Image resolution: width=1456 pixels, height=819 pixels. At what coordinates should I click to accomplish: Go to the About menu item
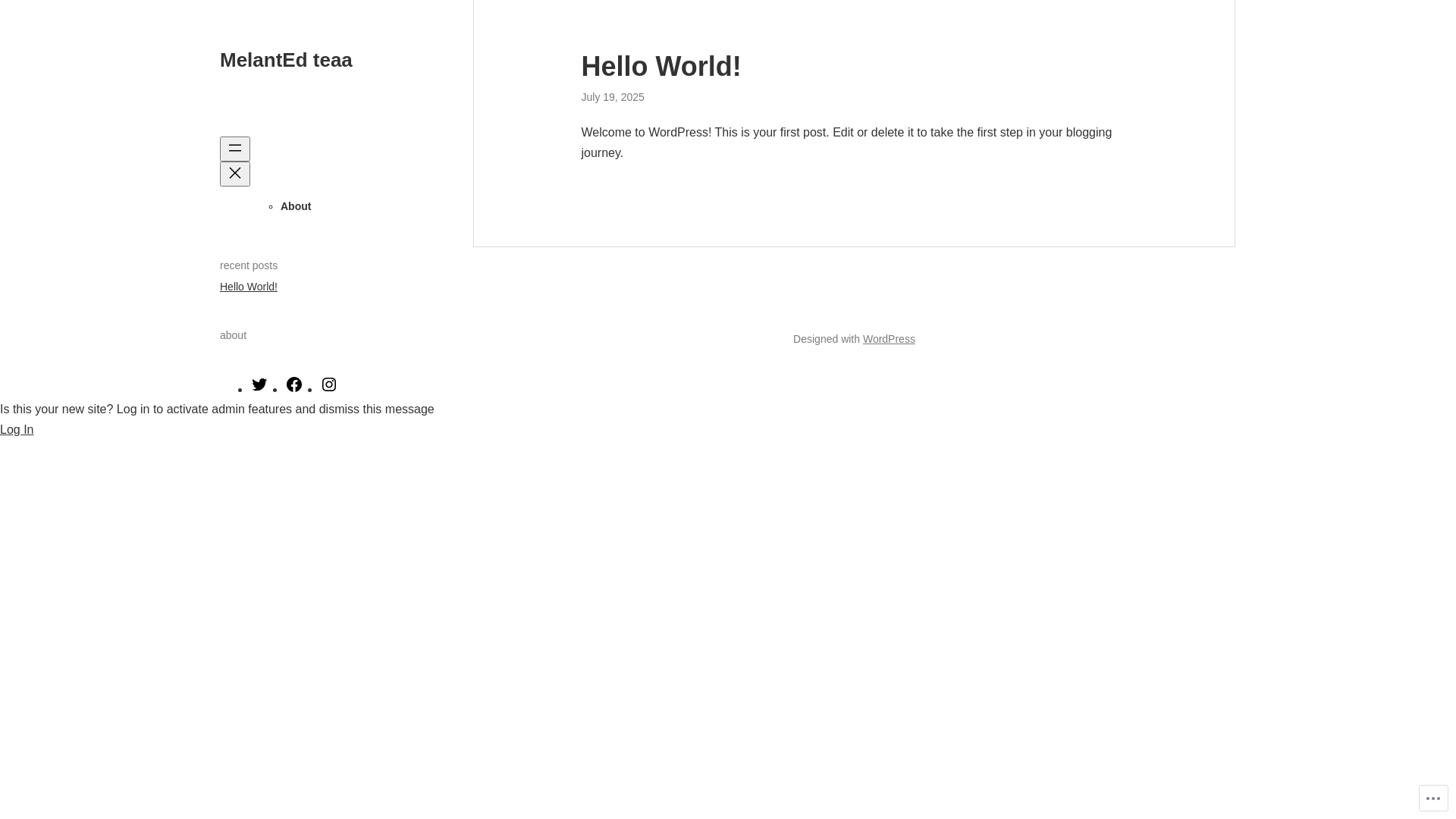pyautogui.click(x=296, y=206)
